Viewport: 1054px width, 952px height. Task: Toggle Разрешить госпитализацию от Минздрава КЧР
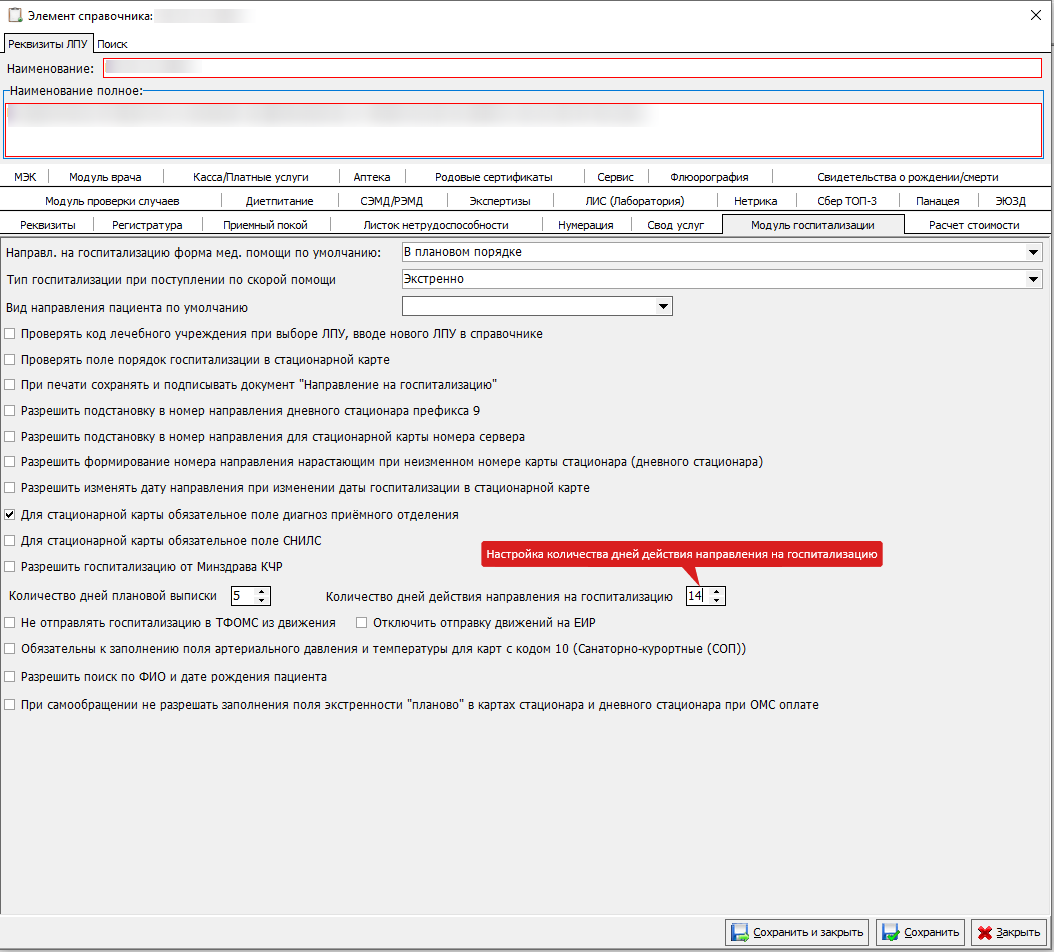(x=9, y=567)
